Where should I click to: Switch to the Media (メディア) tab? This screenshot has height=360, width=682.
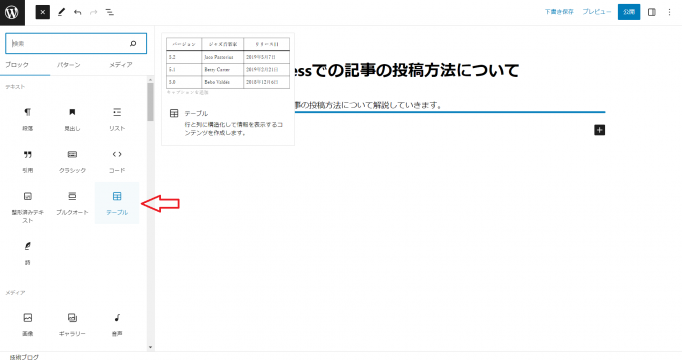(x=120, y=65)
